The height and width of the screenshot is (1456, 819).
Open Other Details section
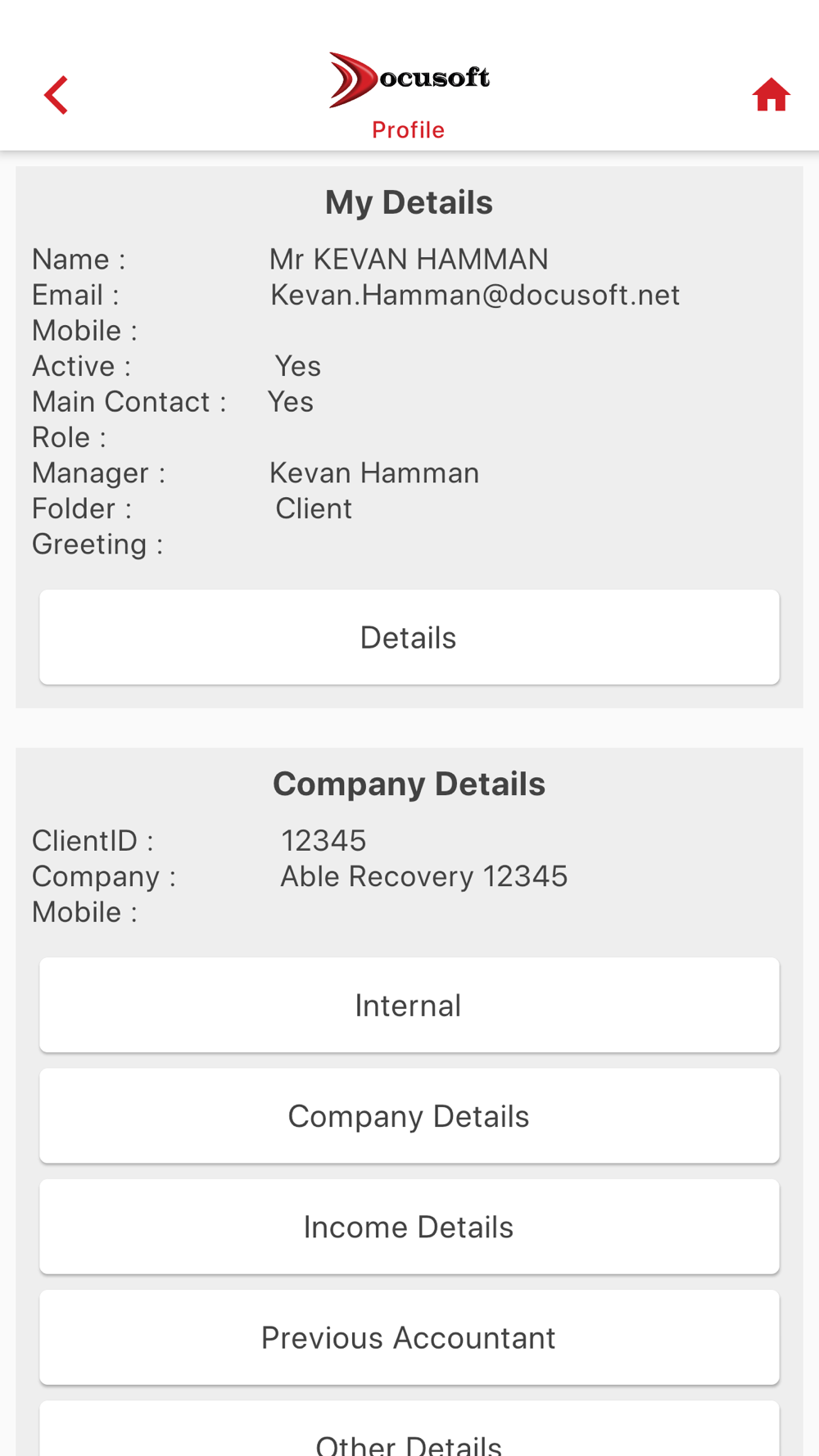tap(409, 1429)
